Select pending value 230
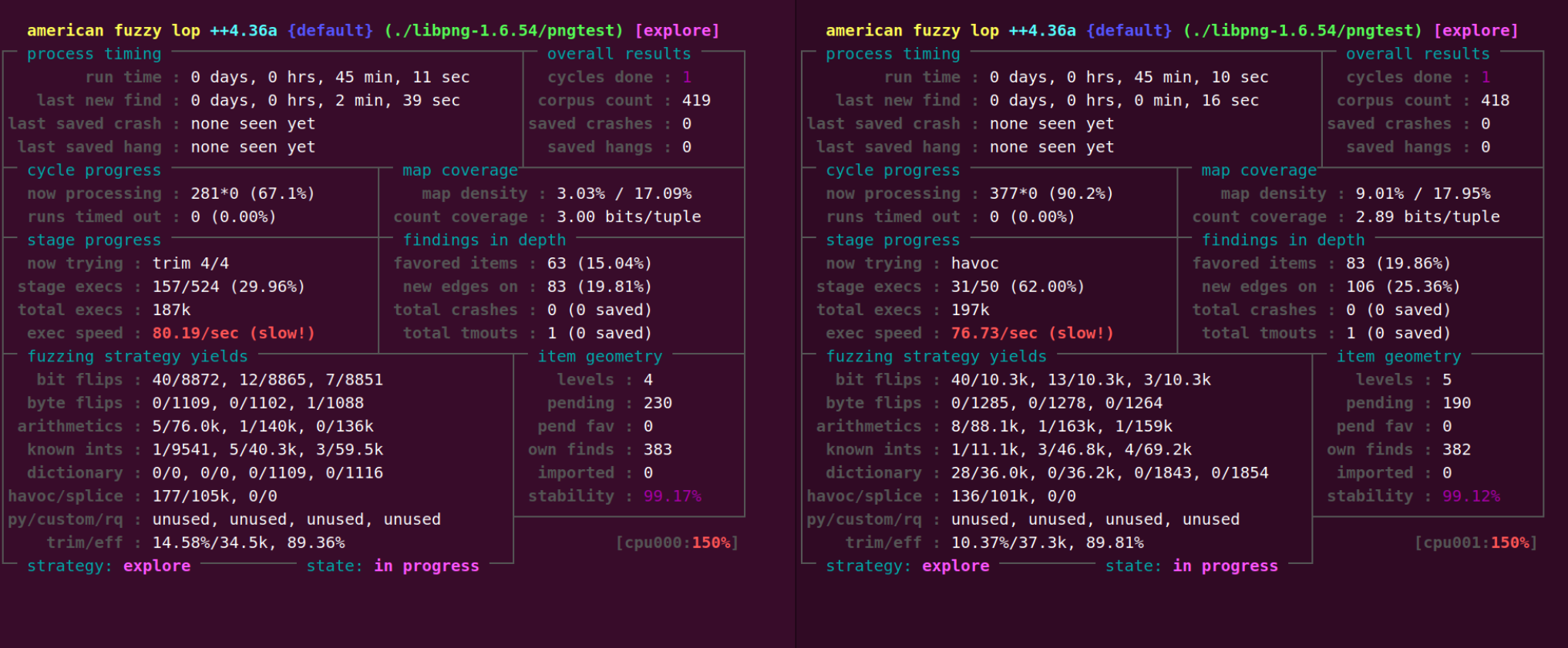Image resolution: width=1568 pixels, height=648 pixels. pyautogui.click(x=658, y=403)
